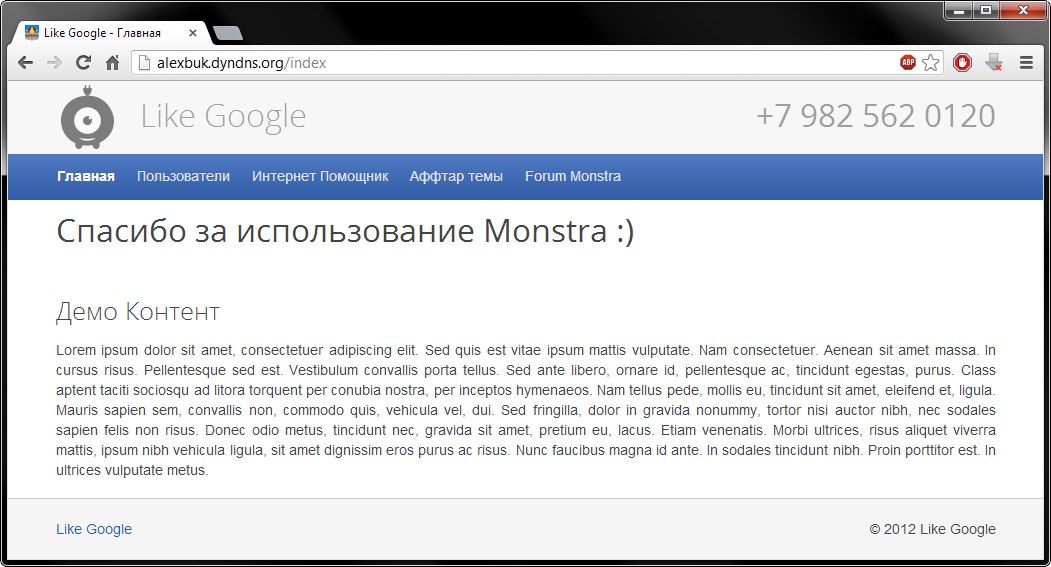Click the browser back arrow
Screen dimensions: 1051x567
pyautogui.click(x=26, y=63)
